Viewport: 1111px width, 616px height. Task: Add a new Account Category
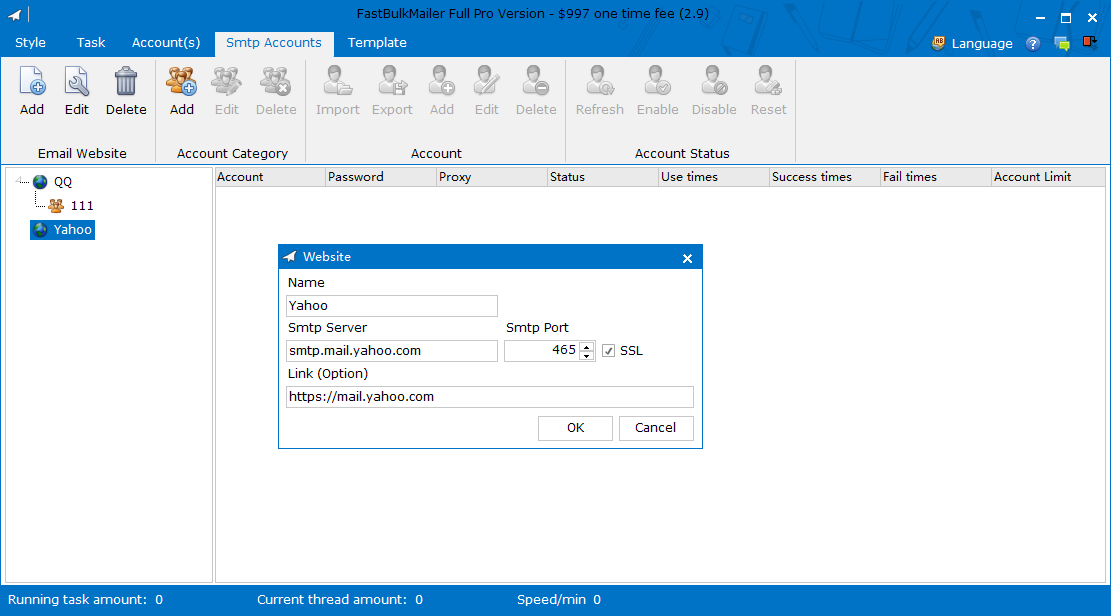(181, 91)
